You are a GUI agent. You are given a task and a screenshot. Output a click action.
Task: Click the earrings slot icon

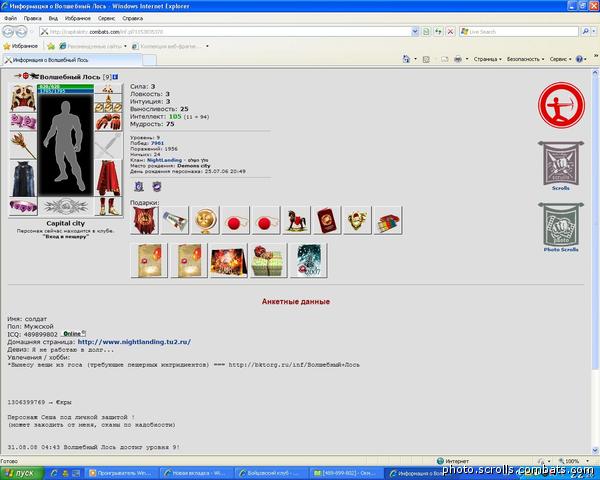(x=108, y=89)
